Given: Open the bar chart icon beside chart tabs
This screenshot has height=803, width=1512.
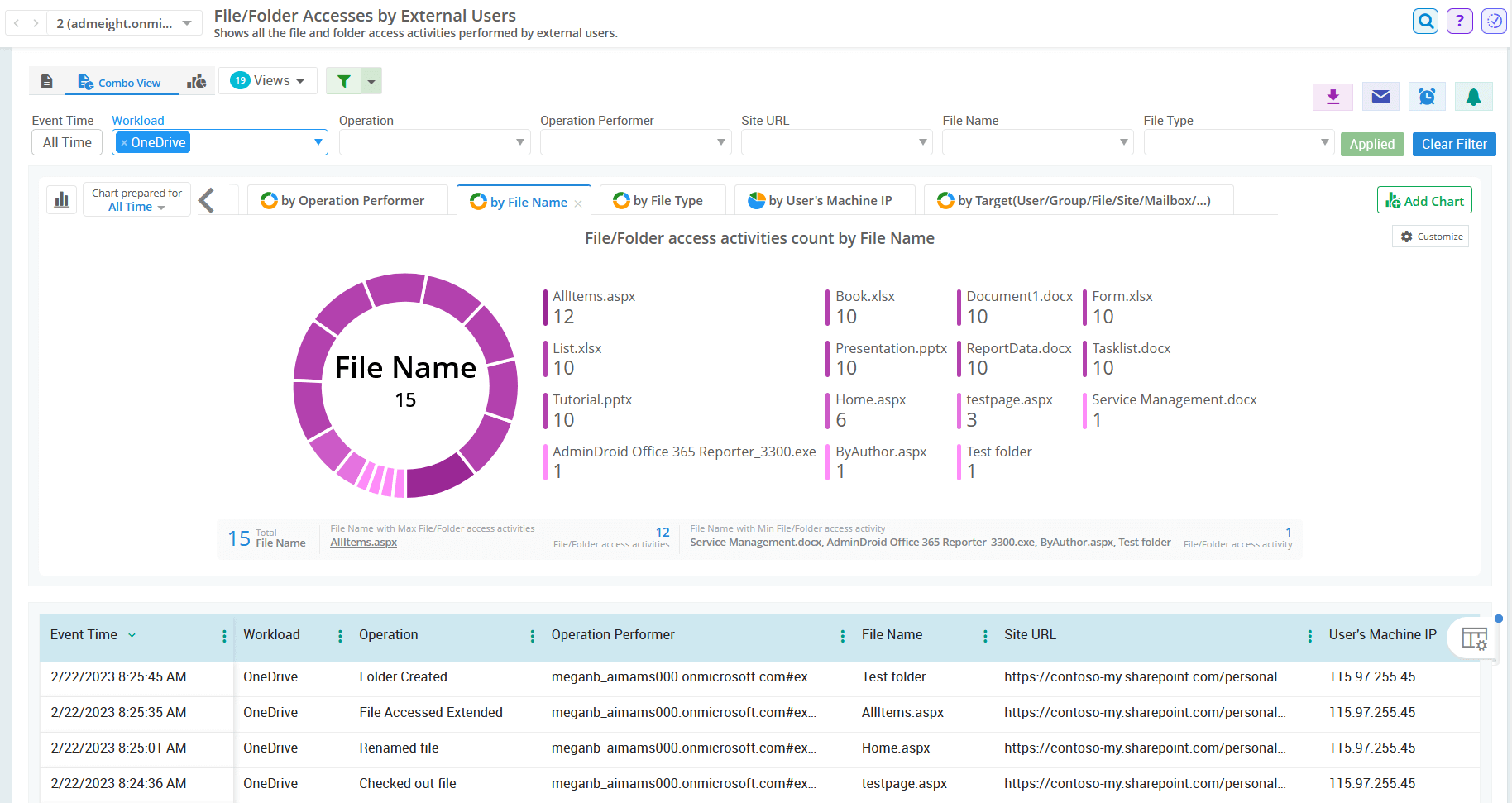Looking at the screenshot, I should pyautogui.click(x=61, y=199).
